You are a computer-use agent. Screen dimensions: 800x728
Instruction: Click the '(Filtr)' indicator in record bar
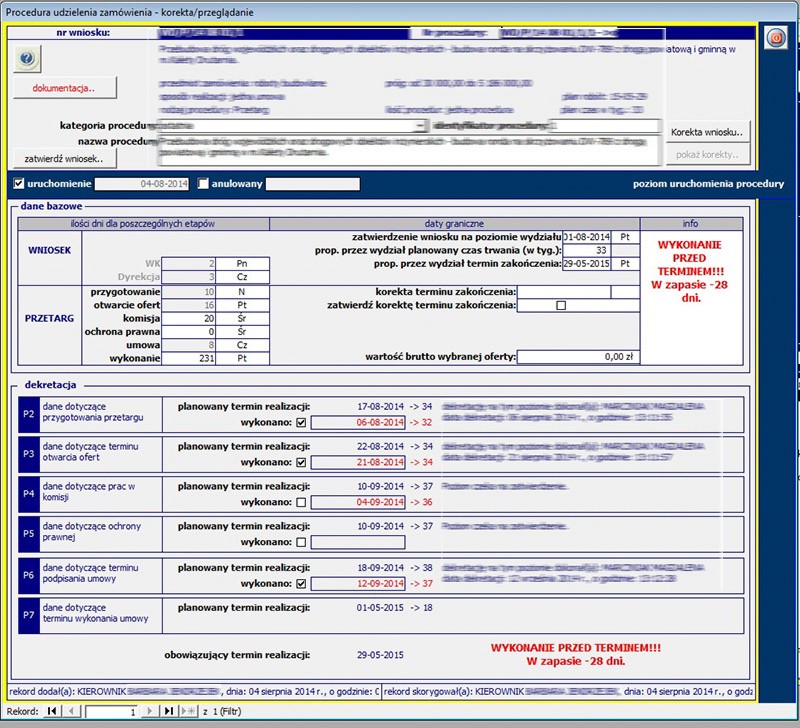point(230,711)
